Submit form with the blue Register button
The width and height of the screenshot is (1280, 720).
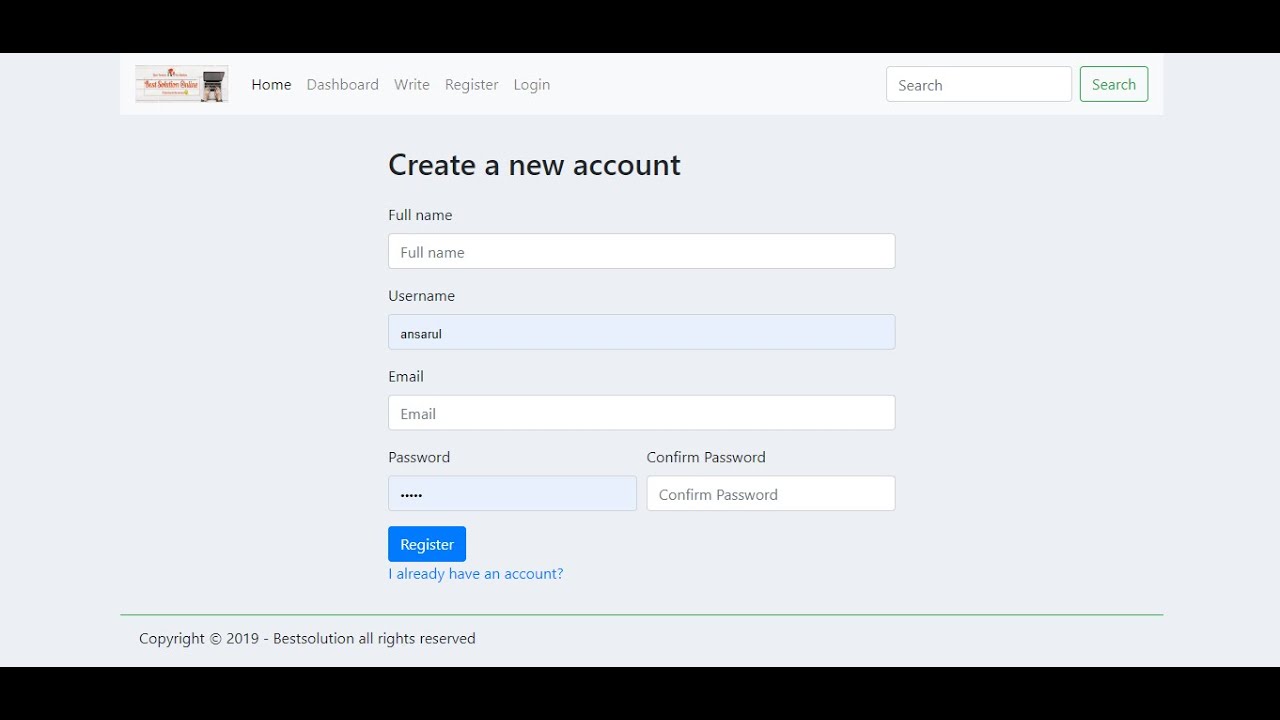coord(426,544)
